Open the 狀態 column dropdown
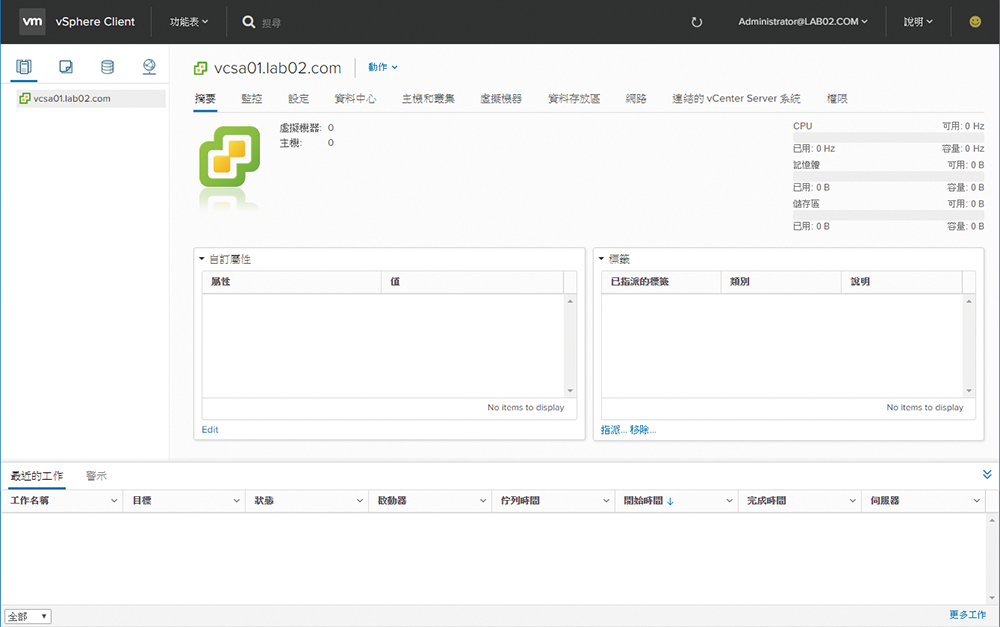 point(360,501)
